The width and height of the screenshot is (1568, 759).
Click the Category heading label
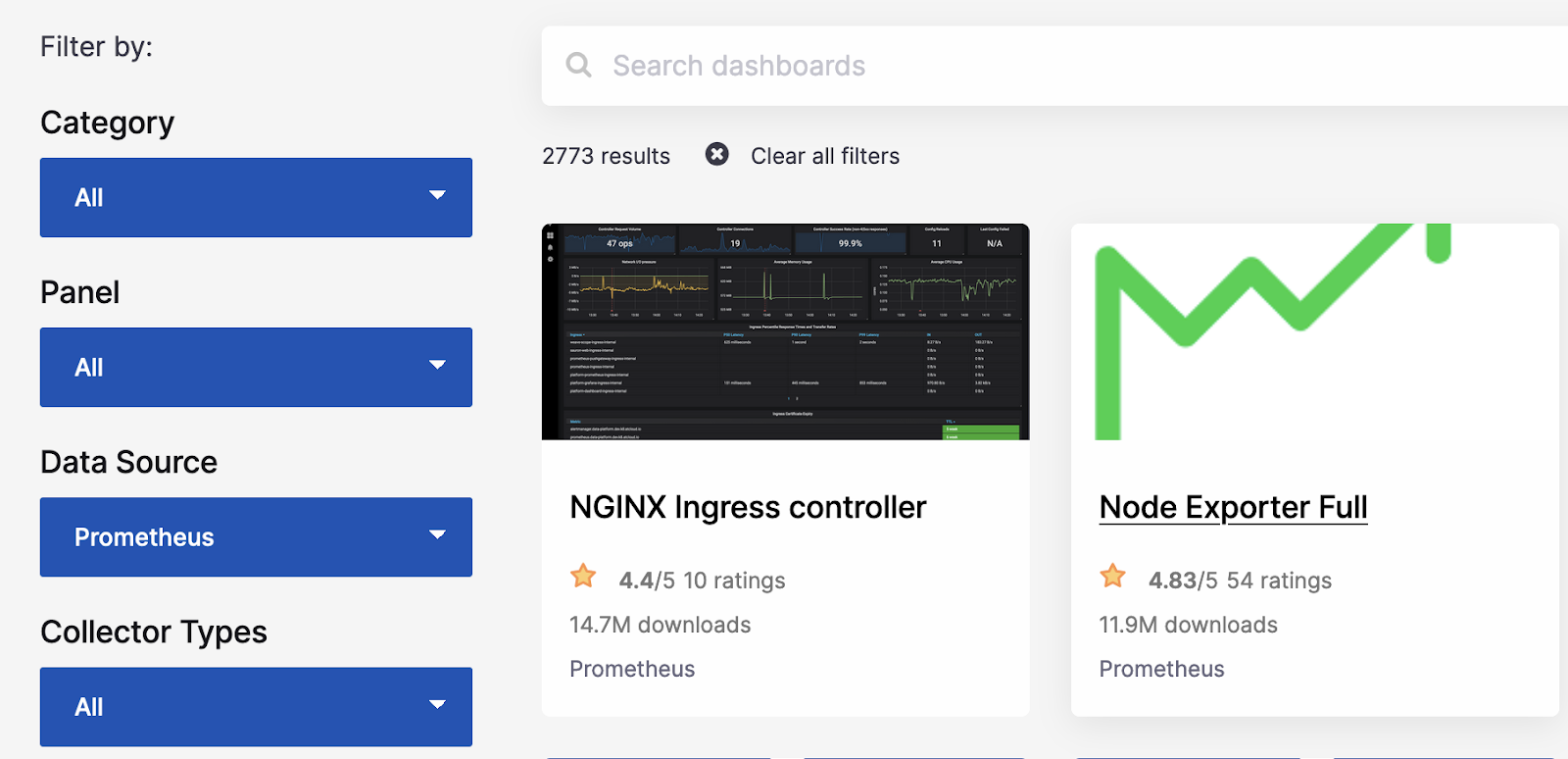click(107, 123)
